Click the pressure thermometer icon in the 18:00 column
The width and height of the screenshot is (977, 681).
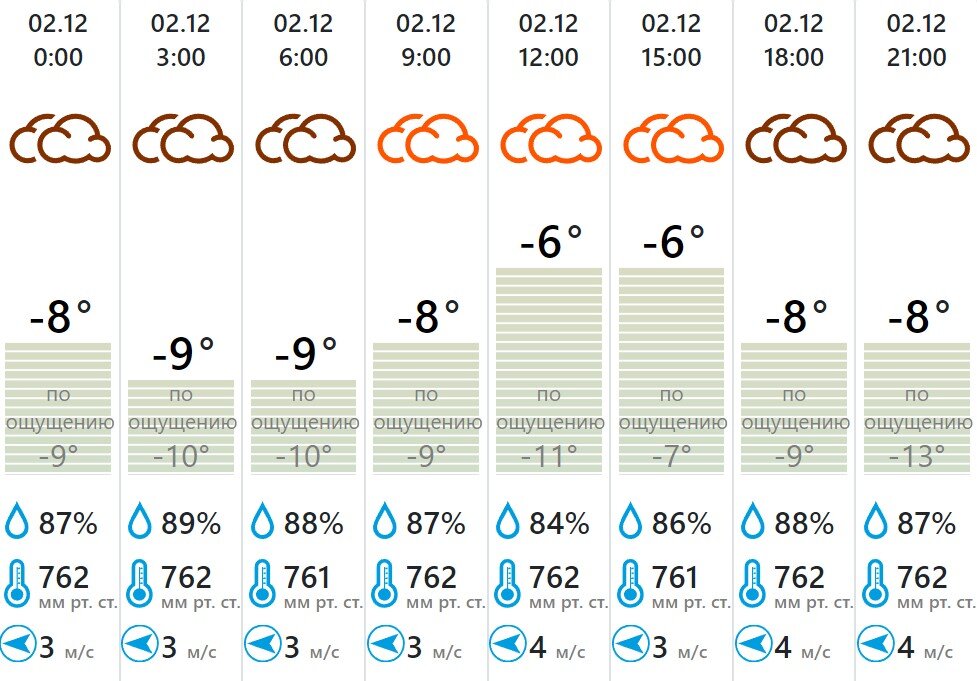(x=753, y=584)
